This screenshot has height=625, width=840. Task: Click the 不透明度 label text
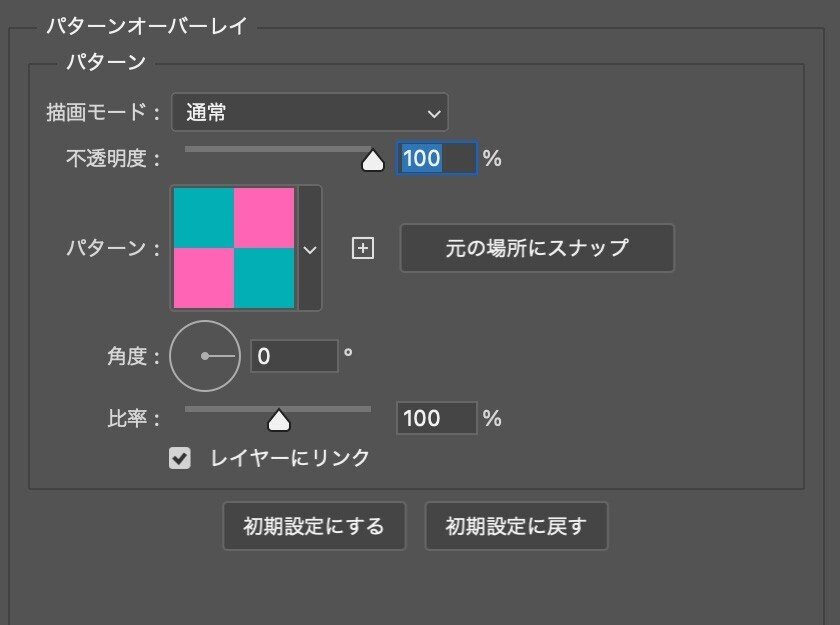click(113, 159)
